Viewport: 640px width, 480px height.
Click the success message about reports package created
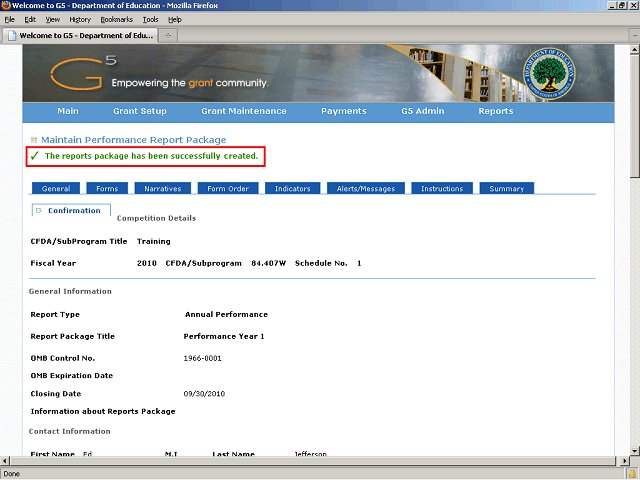(146, 156)
